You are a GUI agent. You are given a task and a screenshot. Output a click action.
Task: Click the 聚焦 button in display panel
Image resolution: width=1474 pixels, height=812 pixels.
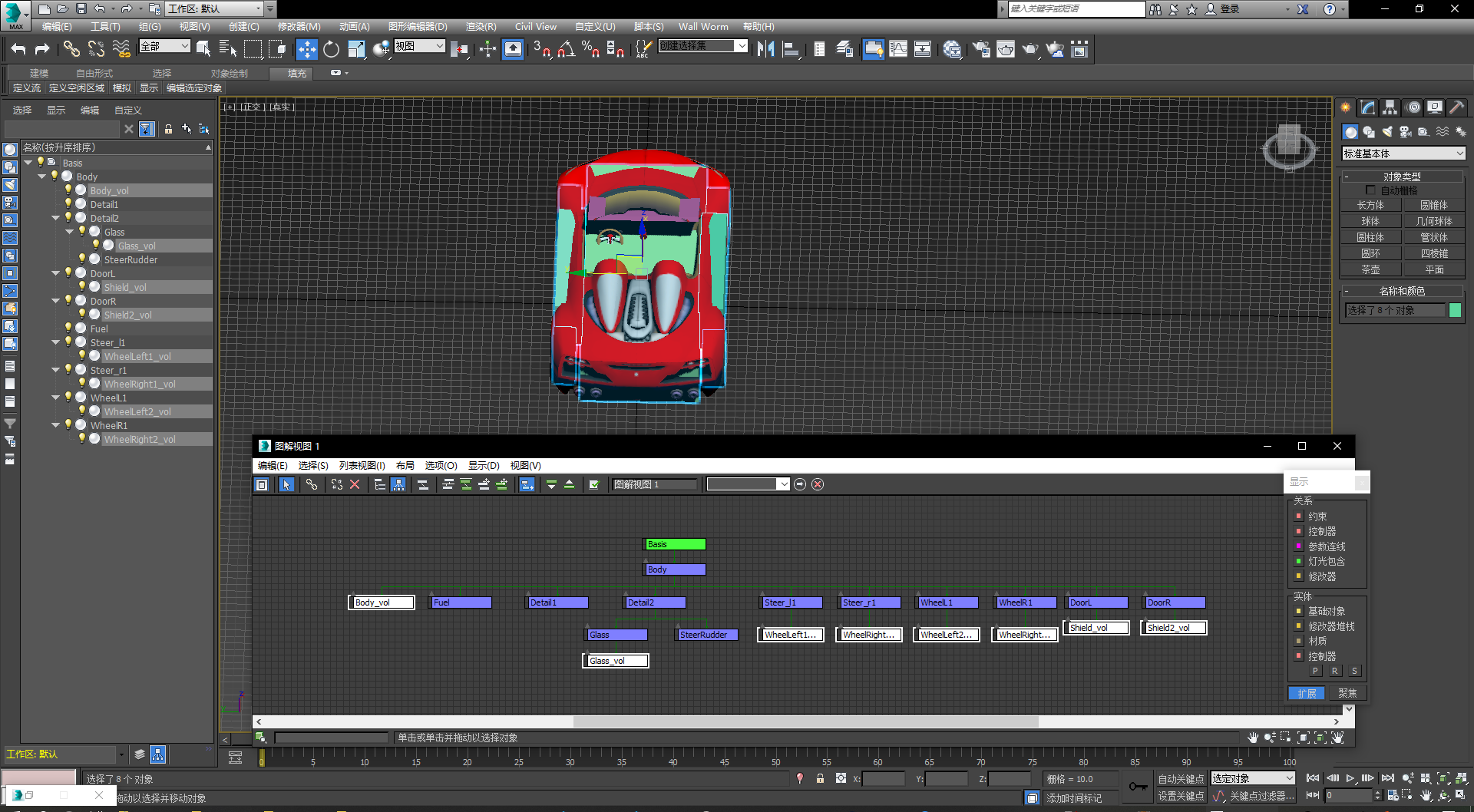point(1347,693)
